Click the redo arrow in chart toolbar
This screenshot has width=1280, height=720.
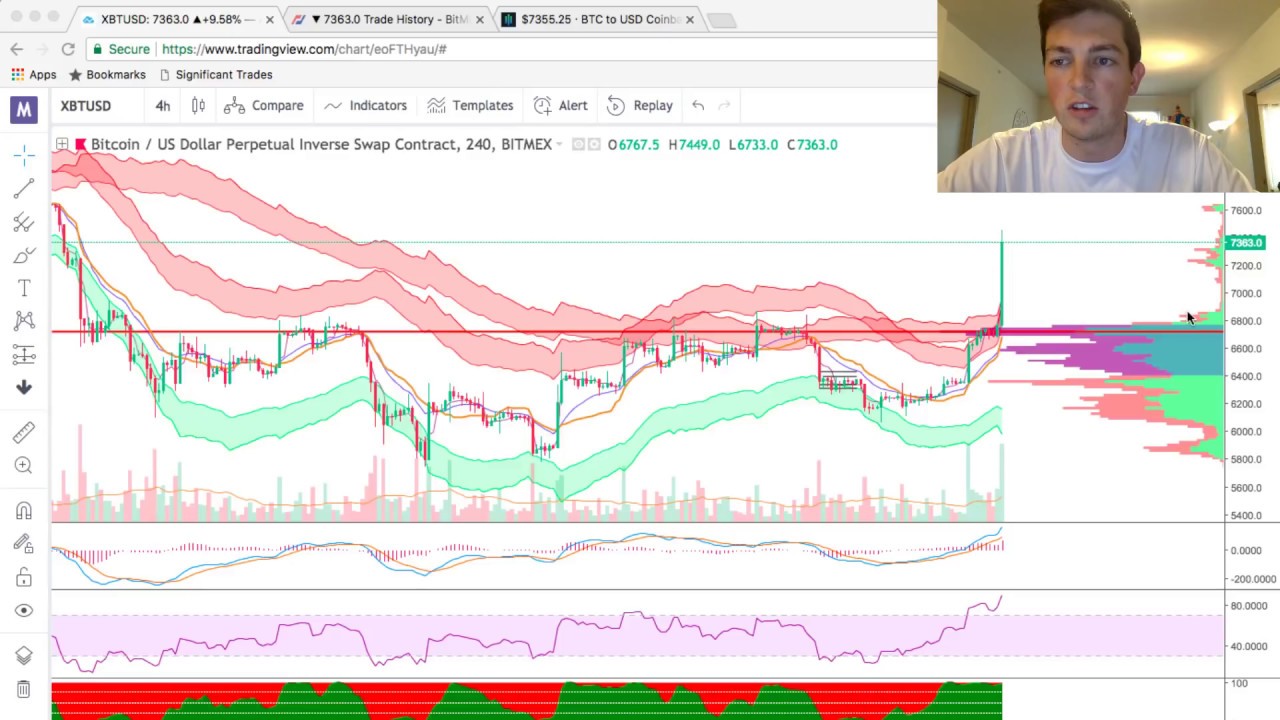725,105
